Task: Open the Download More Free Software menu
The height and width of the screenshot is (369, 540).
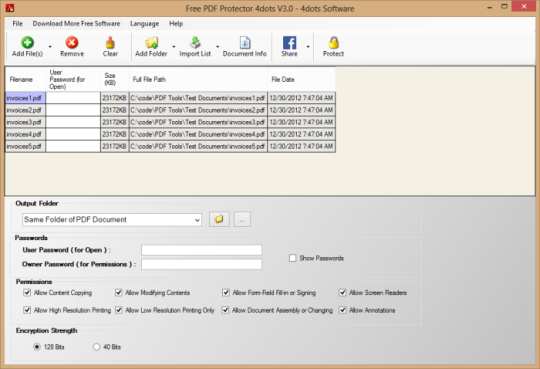Action: 76,23
